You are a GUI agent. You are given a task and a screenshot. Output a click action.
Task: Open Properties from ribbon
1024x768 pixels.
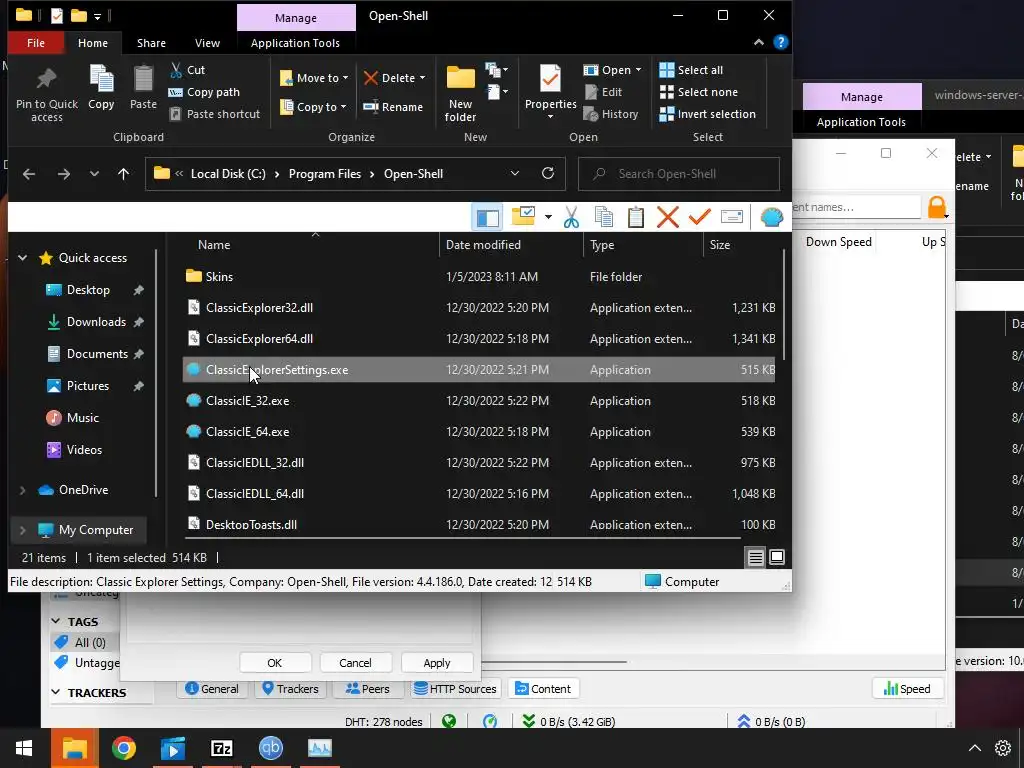pyautogui.click(x=550, y=92)
